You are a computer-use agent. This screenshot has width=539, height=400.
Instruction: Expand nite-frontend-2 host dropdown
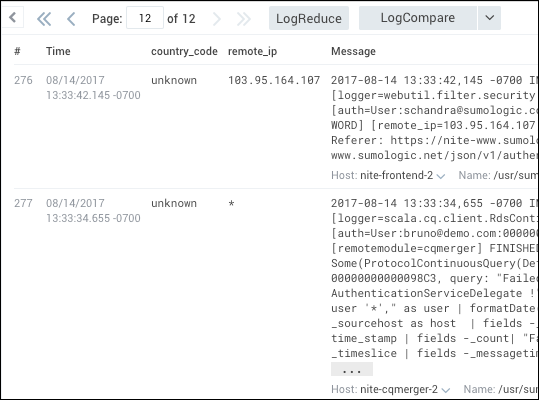click(441, 176)
